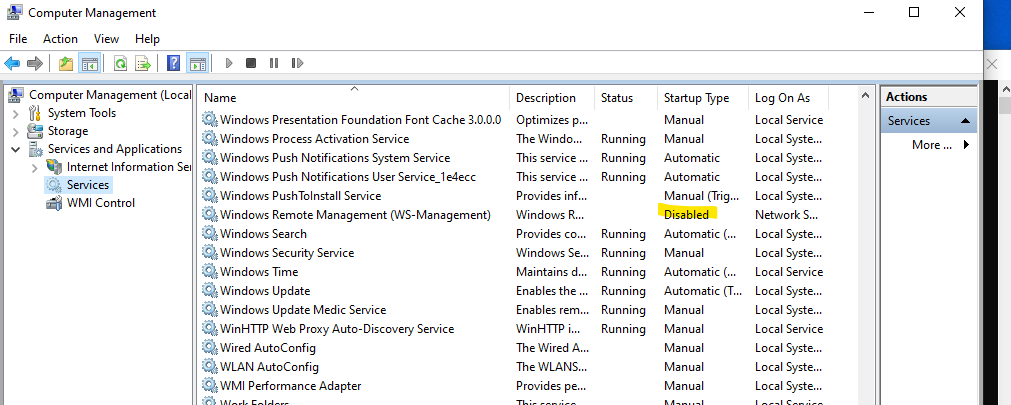Click the Refresh toolbar icon
1011x405 pixels.
tap(120, 63)
